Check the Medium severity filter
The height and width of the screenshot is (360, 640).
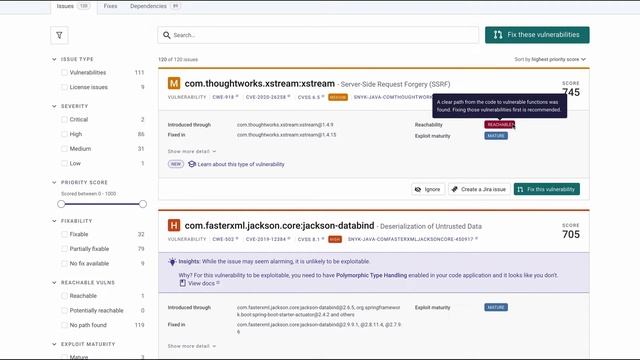pos(64,149)
